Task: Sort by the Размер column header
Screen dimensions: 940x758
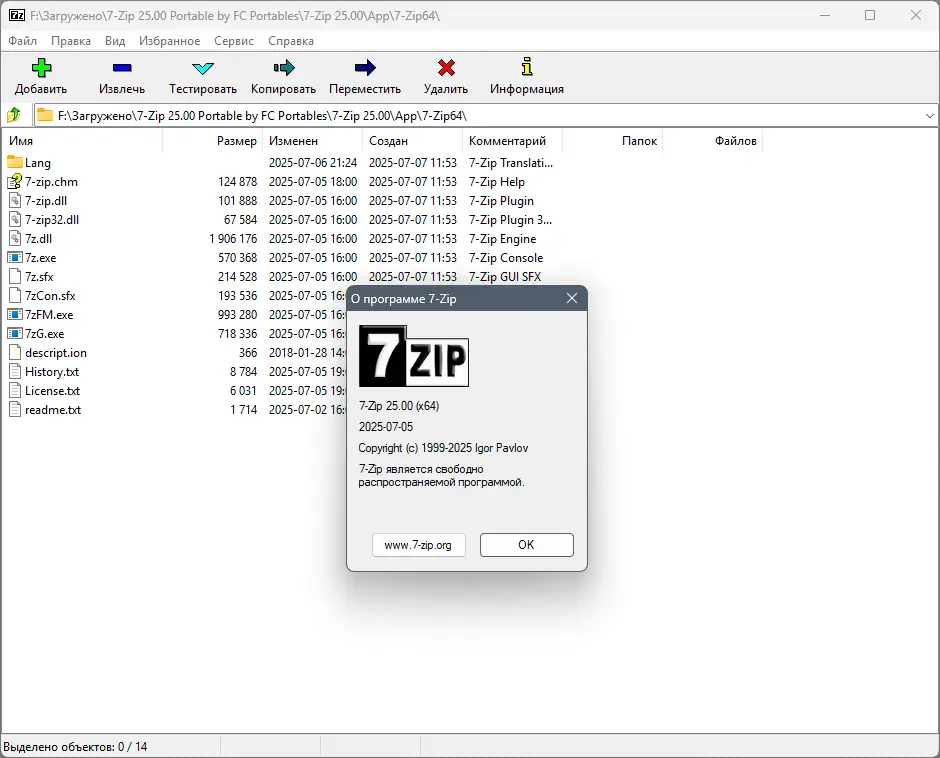Action: (212, 141)
